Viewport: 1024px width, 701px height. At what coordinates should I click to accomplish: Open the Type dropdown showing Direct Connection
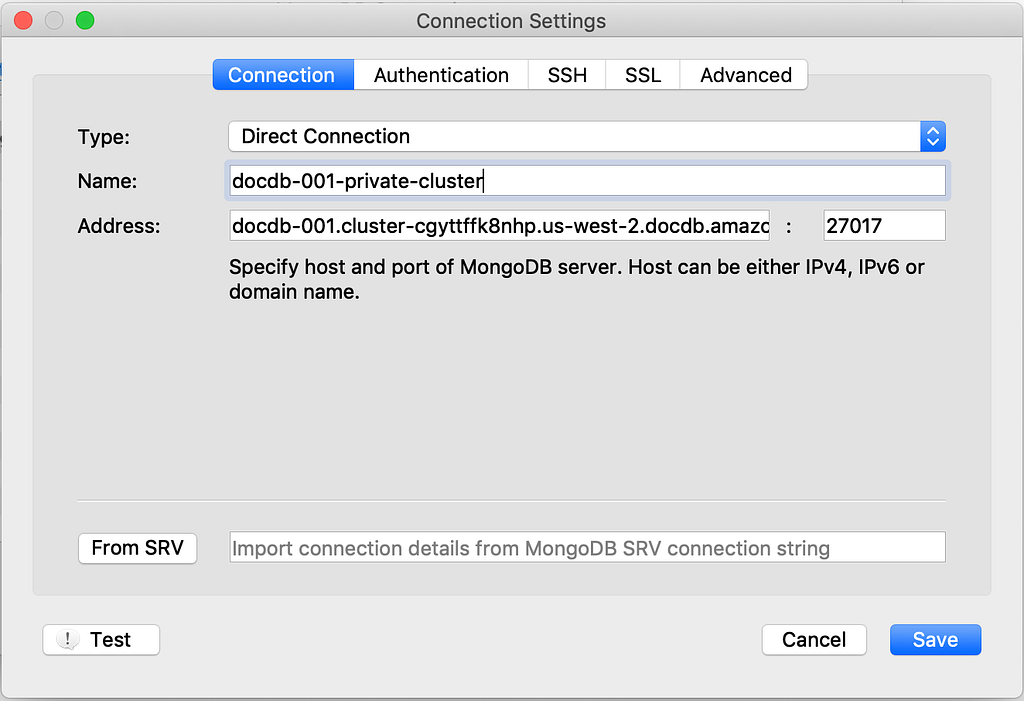click(586, 137)
